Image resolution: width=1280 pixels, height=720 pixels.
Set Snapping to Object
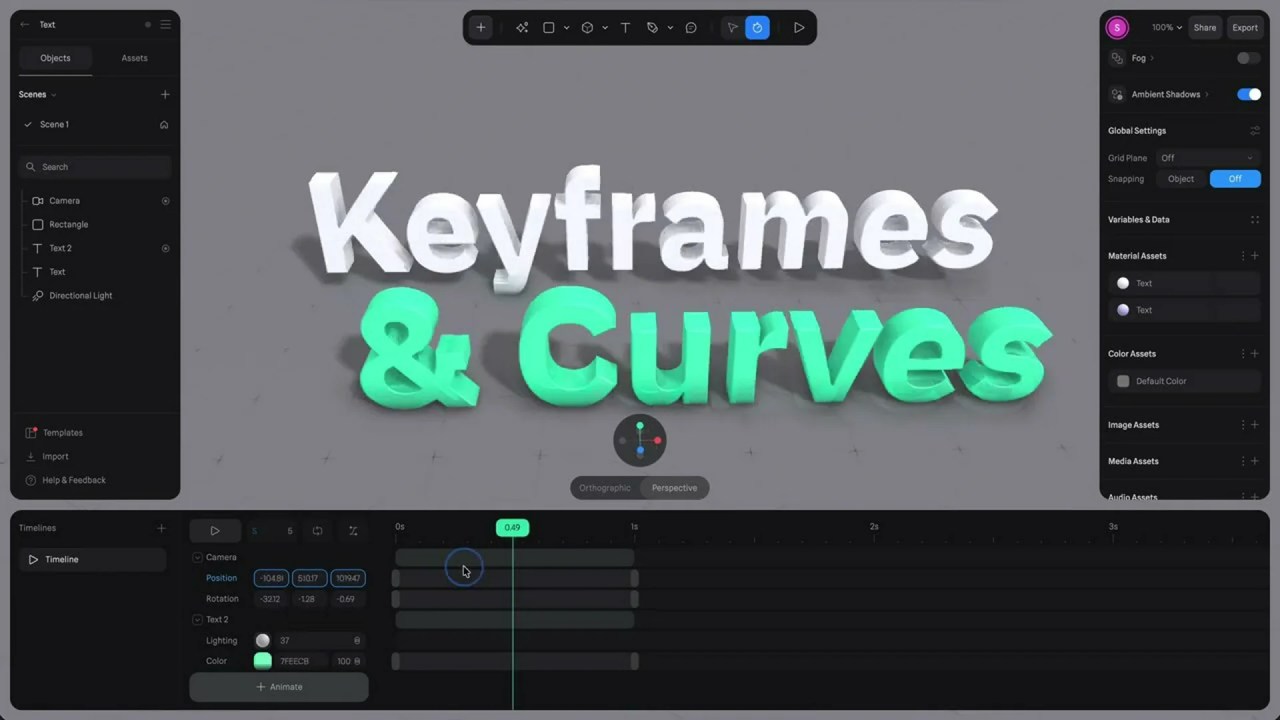point(1181,178)
